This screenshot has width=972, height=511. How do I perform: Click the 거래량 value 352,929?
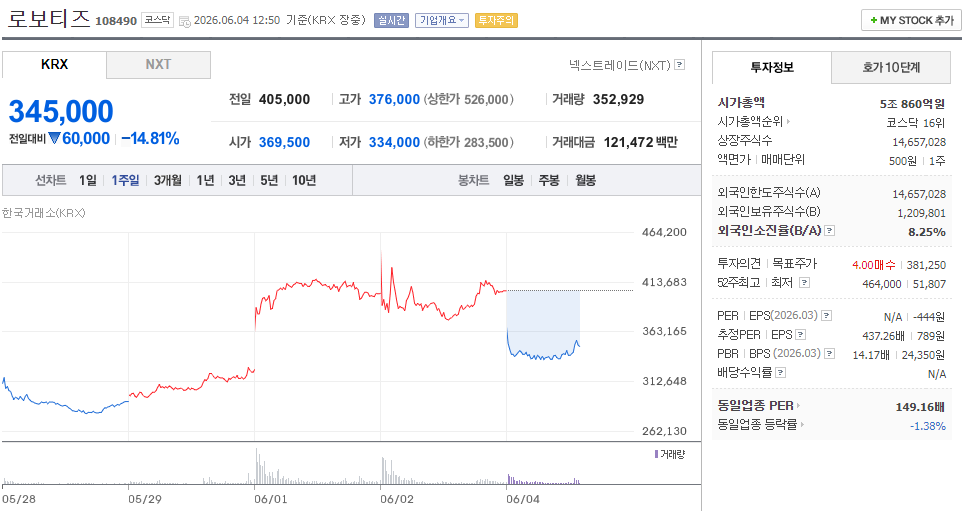click(618, 100)
